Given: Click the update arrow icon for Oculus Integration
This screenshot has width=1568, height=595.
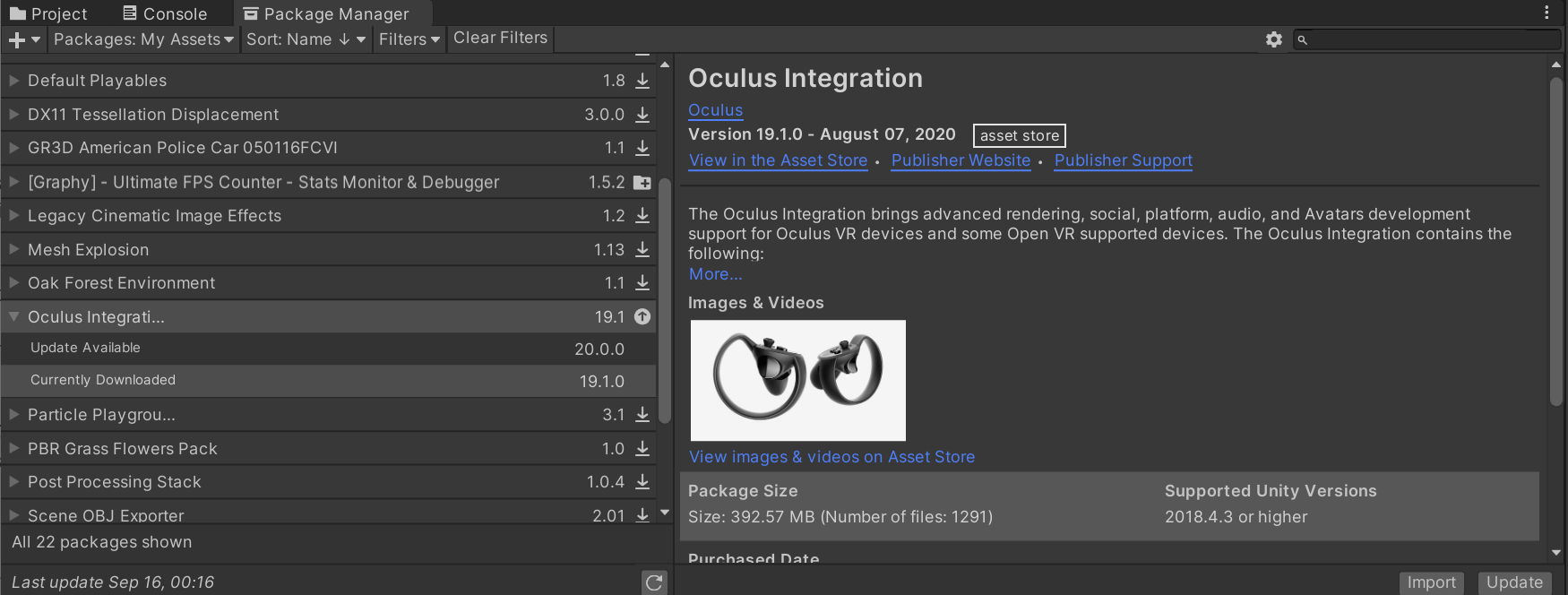Looking at the screenshot, I should 642,317.
